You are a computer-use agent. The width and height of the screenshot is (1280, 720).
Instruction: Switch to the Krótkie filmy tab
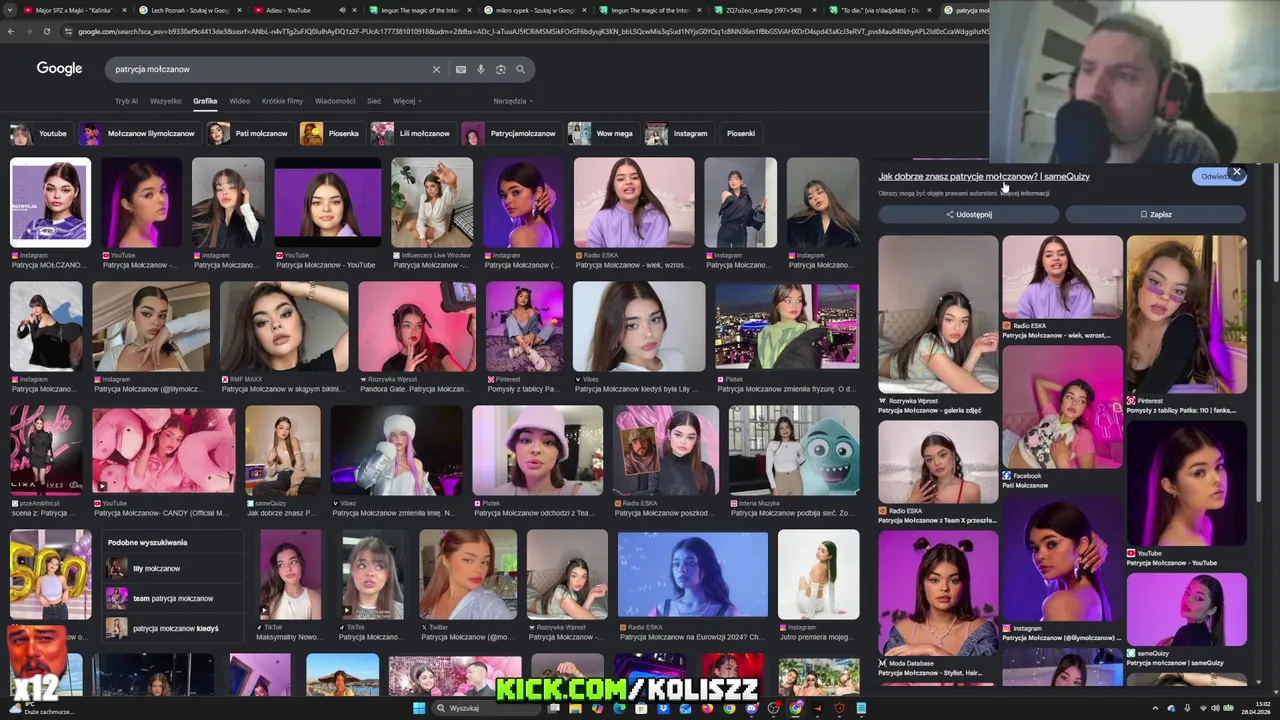pos(282,101)
